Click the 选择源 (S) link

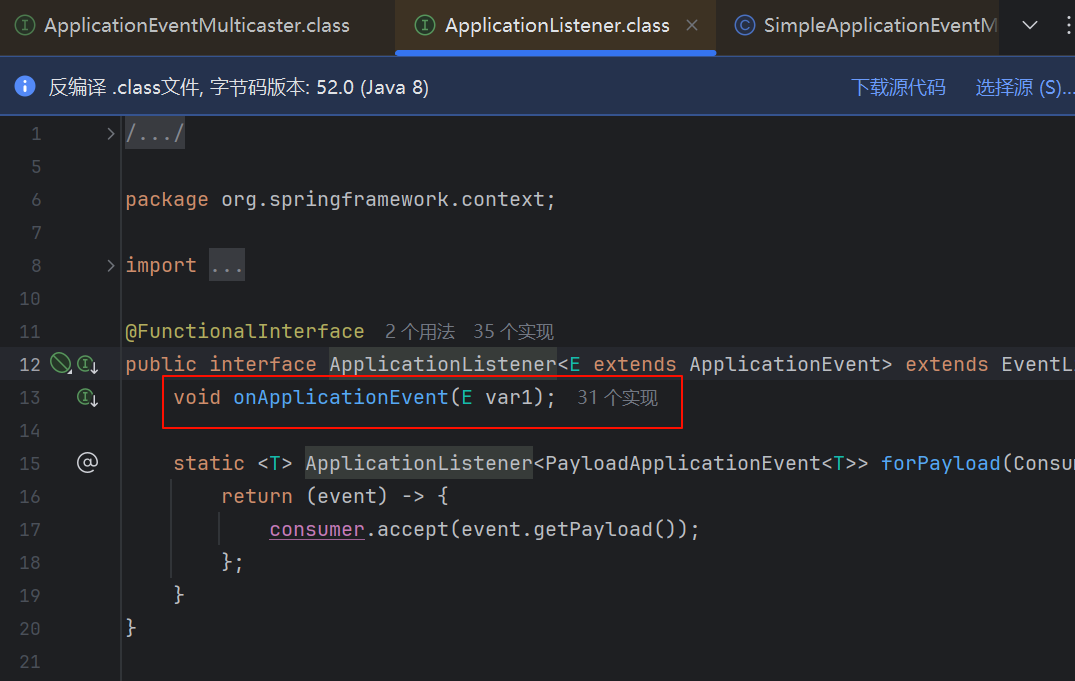point(1025,87)
